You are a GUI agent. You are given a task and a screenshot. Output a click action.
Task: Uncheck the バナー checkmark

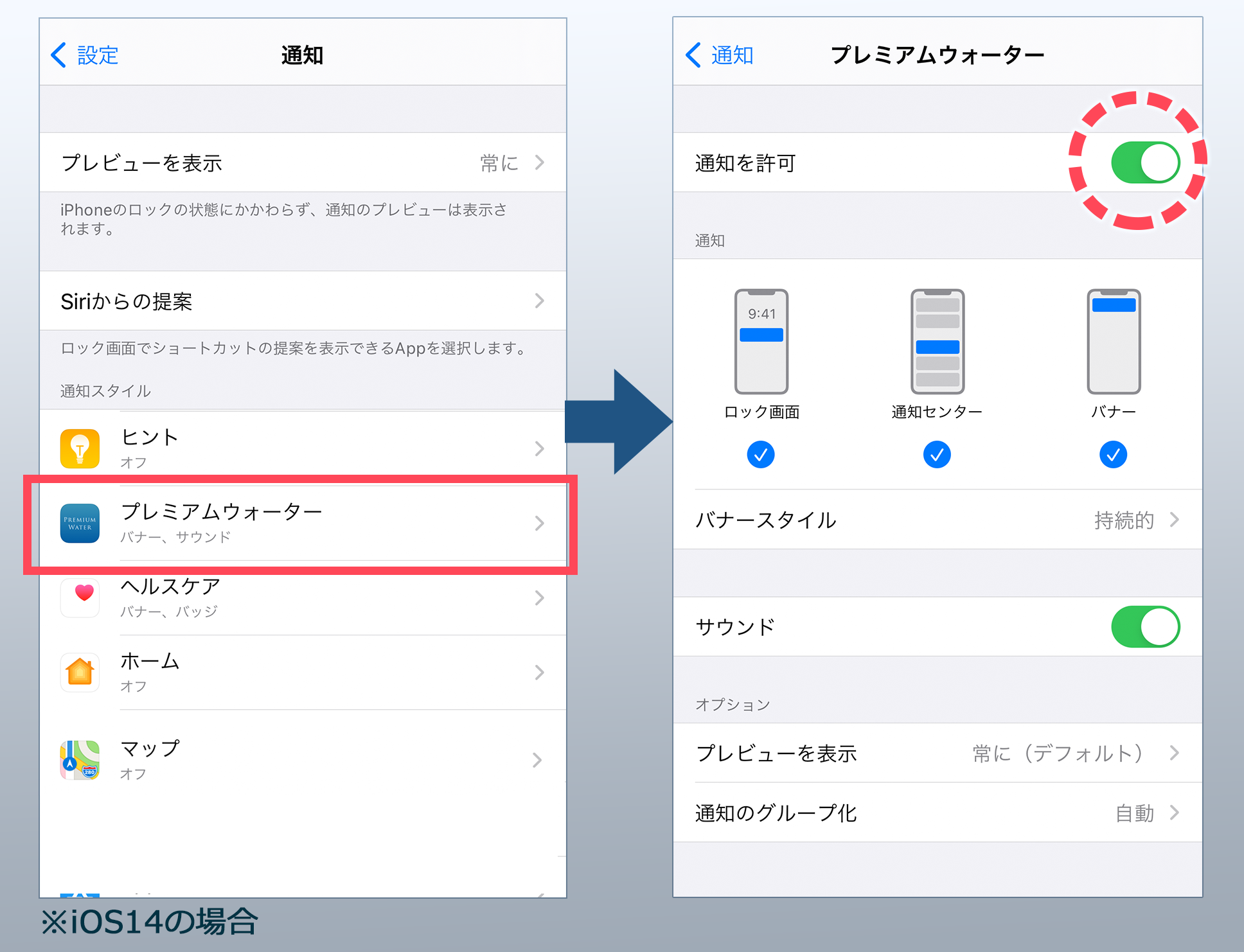[x=1113, y=455]
